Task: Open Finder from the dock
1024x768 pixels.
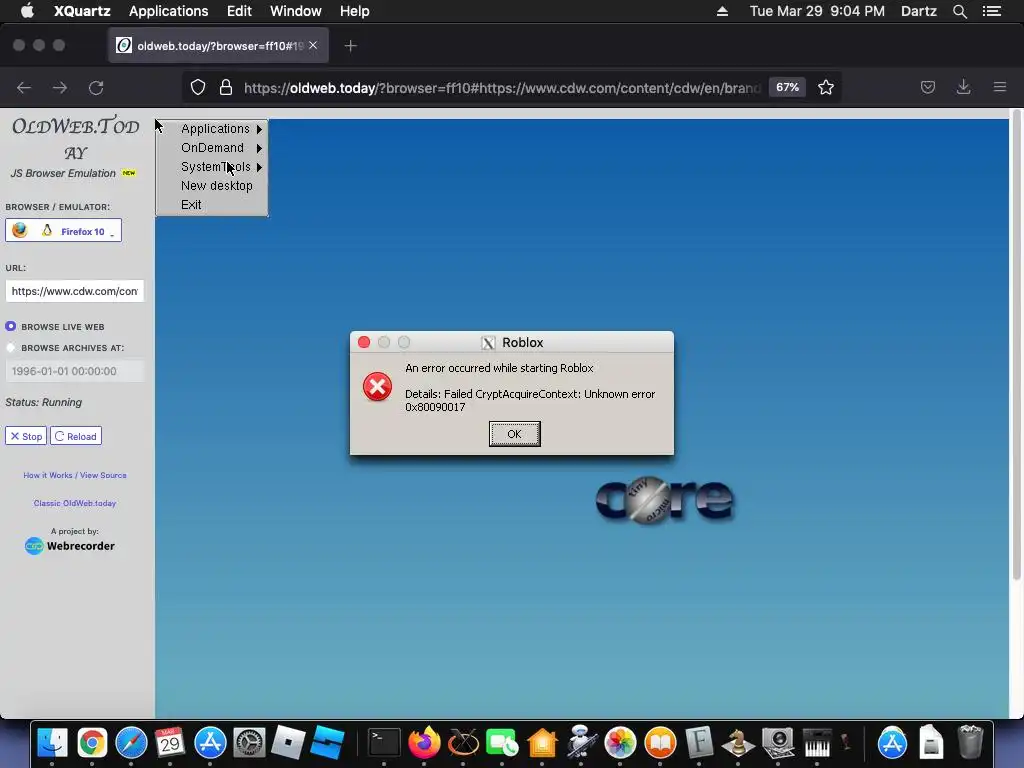Action: coord(52,743)
